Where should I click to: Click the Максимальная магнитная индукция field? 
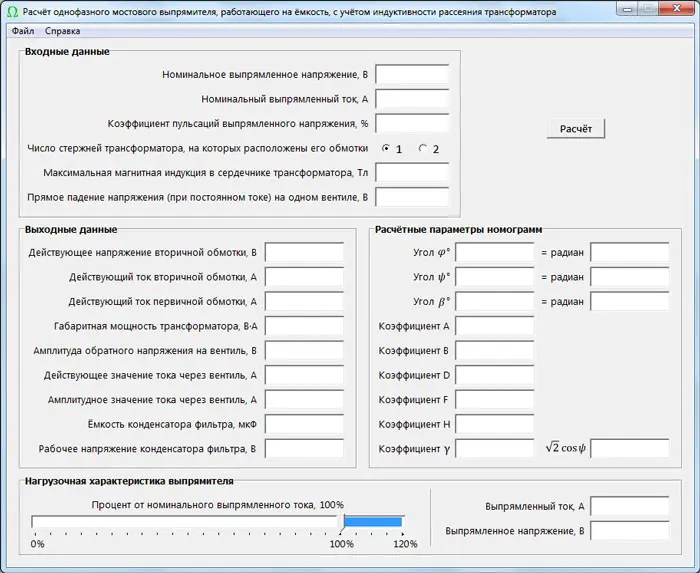(412, 173)
